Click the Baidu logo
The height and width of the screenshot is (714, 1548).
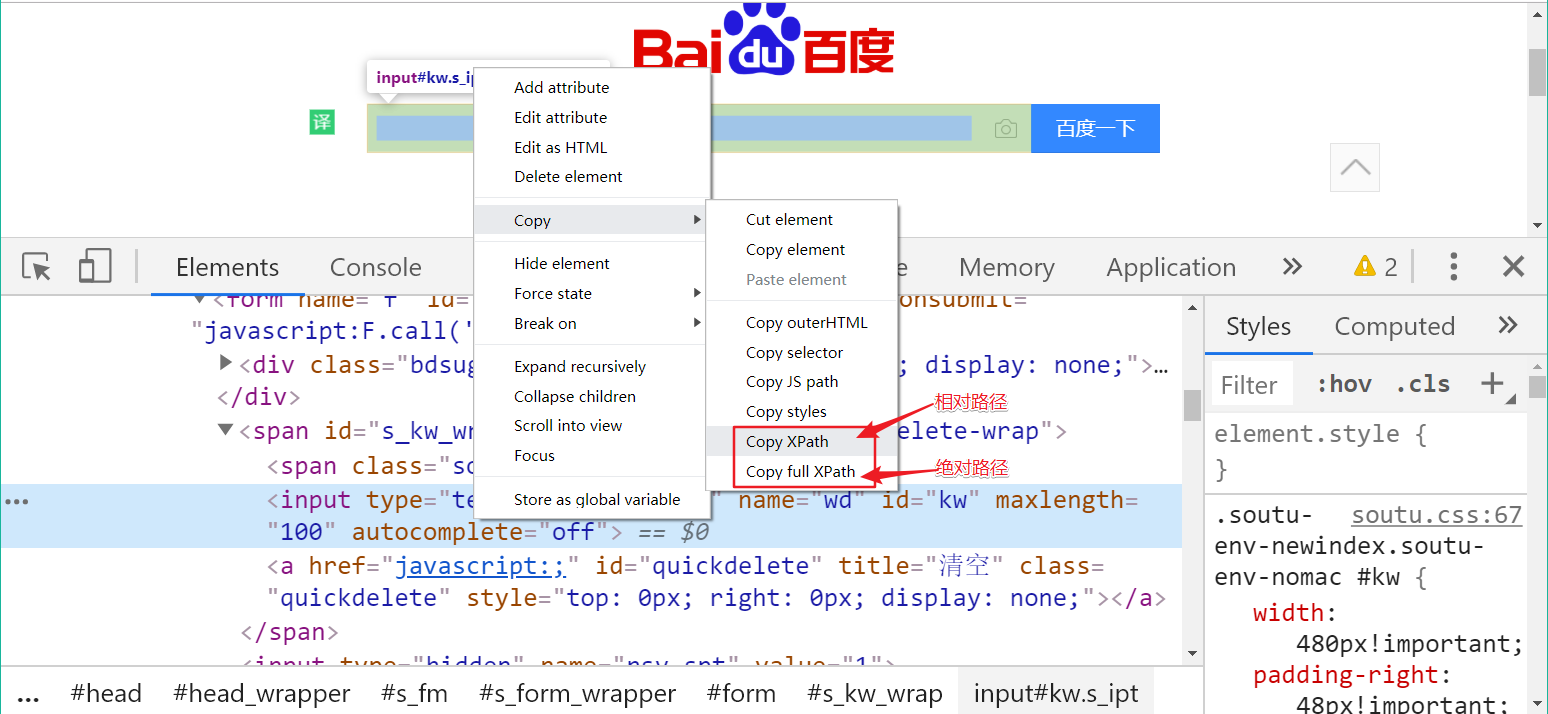[x=763, y=40]
